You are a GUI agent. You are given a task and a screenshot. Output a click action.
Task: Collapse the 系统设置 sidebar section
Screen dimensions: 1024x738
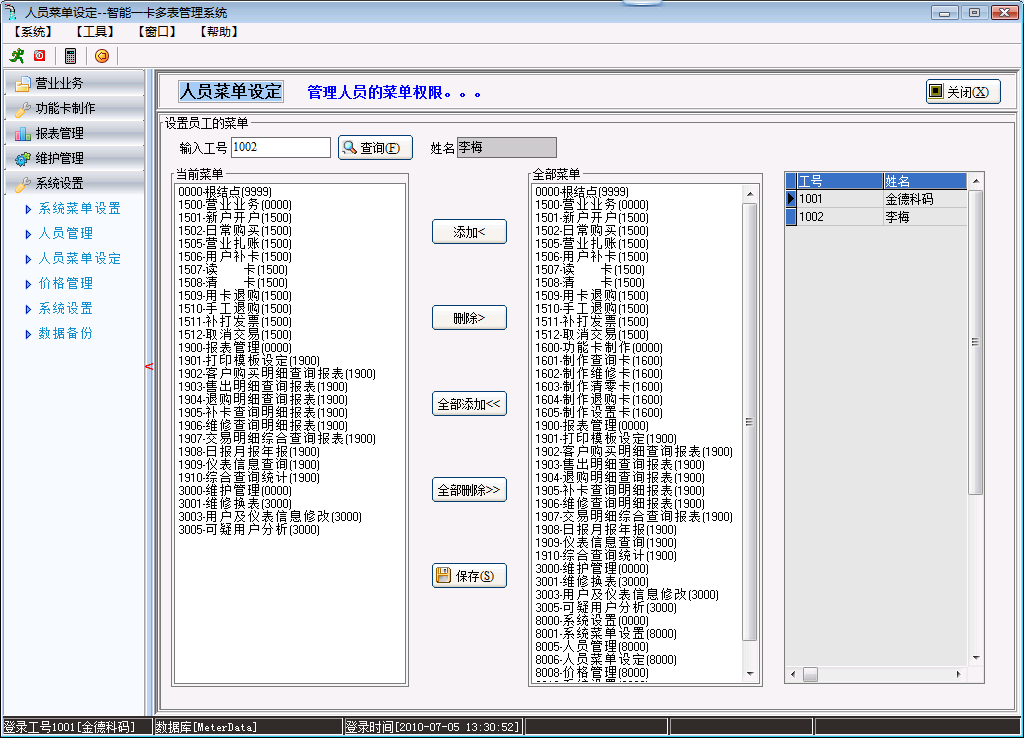tap(60, 183)
